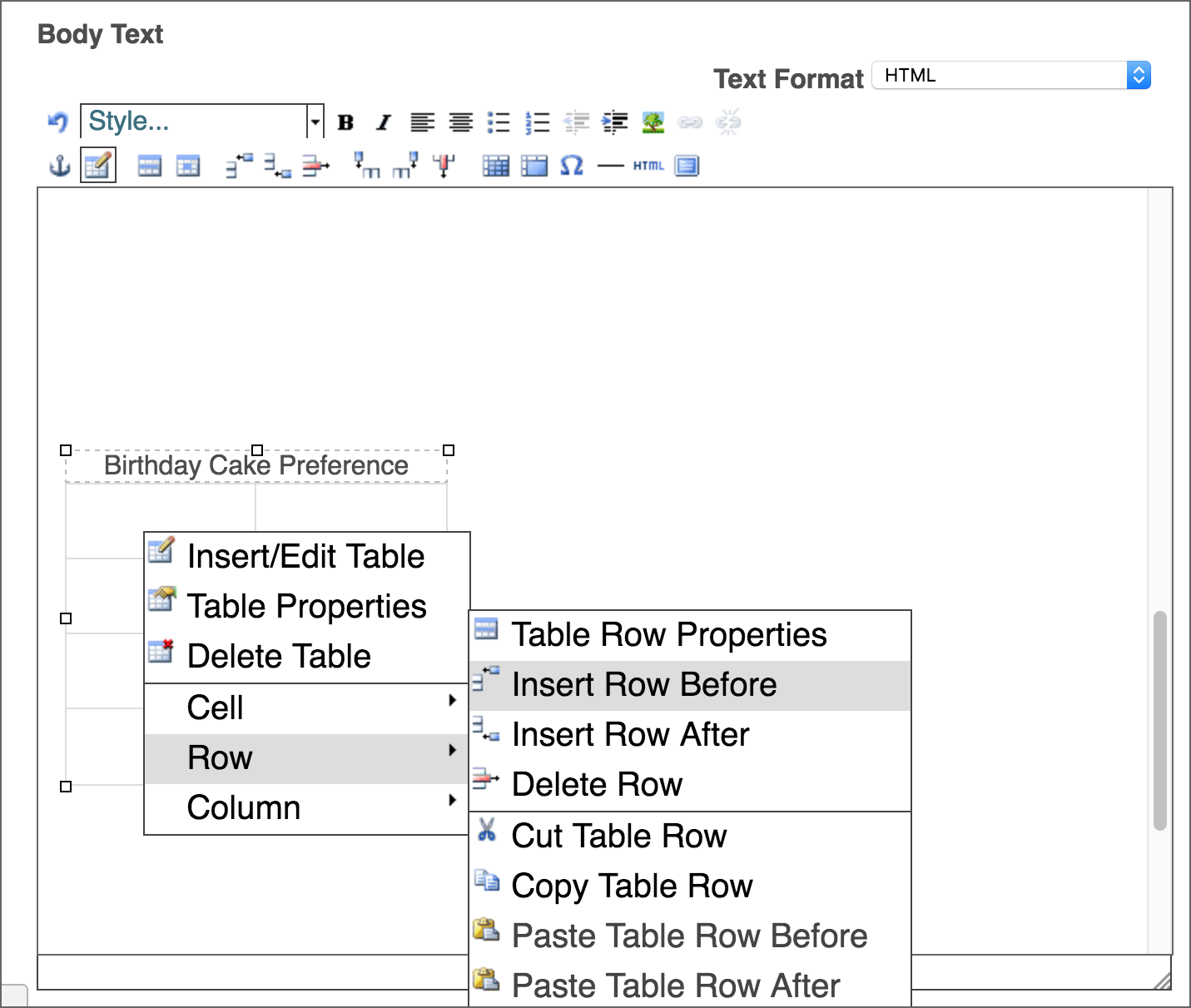Click the editor corner resize grip

click(x=1162, y=981)
